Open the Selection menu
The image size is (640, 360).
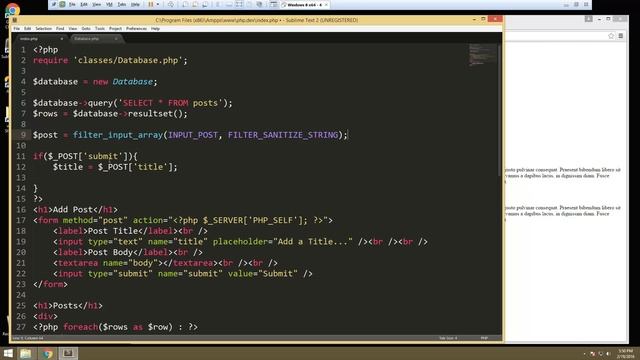(x=43, y=29)
